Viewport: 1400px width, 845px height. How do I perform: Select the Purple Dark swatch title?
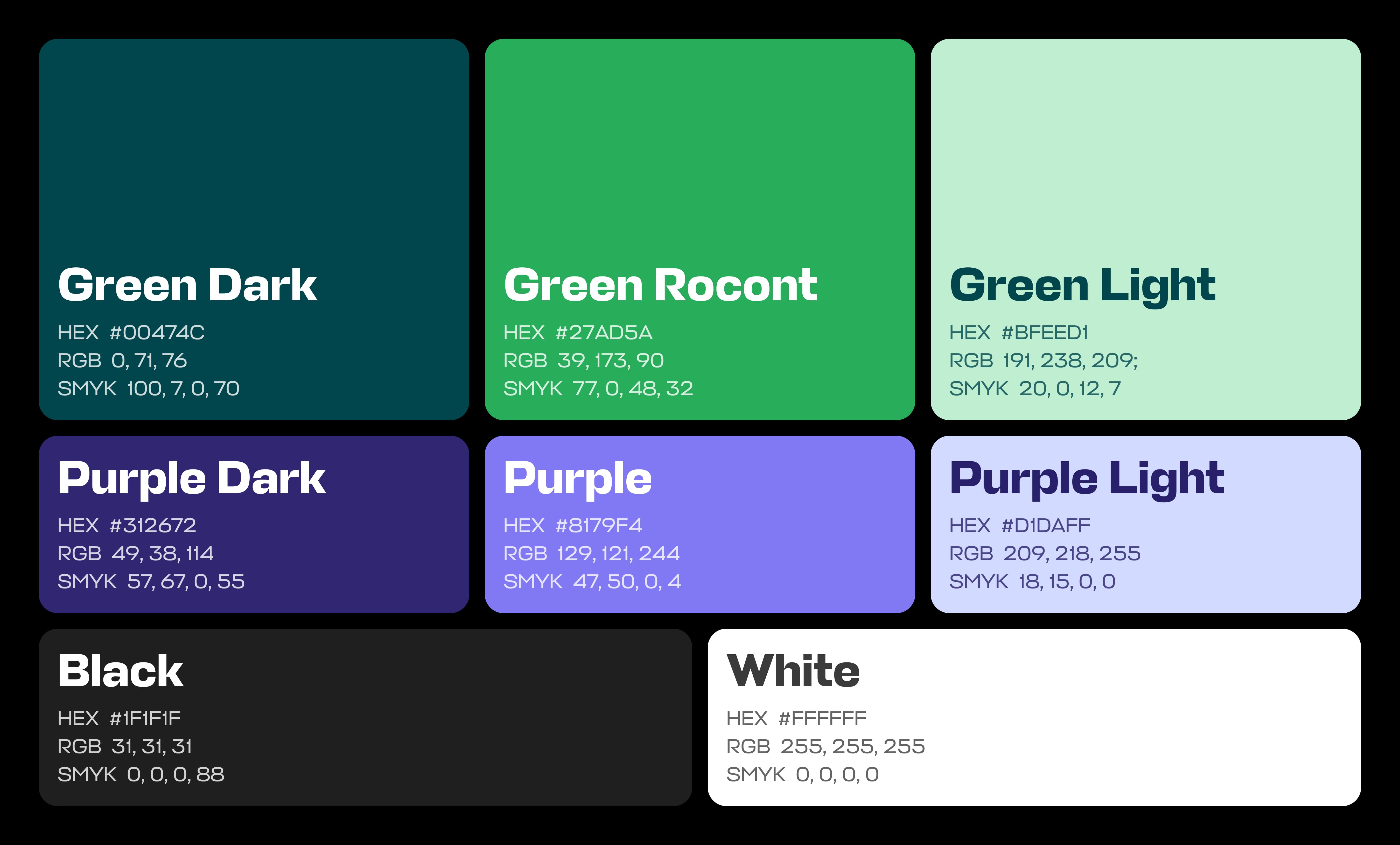[x=192, y=479]
